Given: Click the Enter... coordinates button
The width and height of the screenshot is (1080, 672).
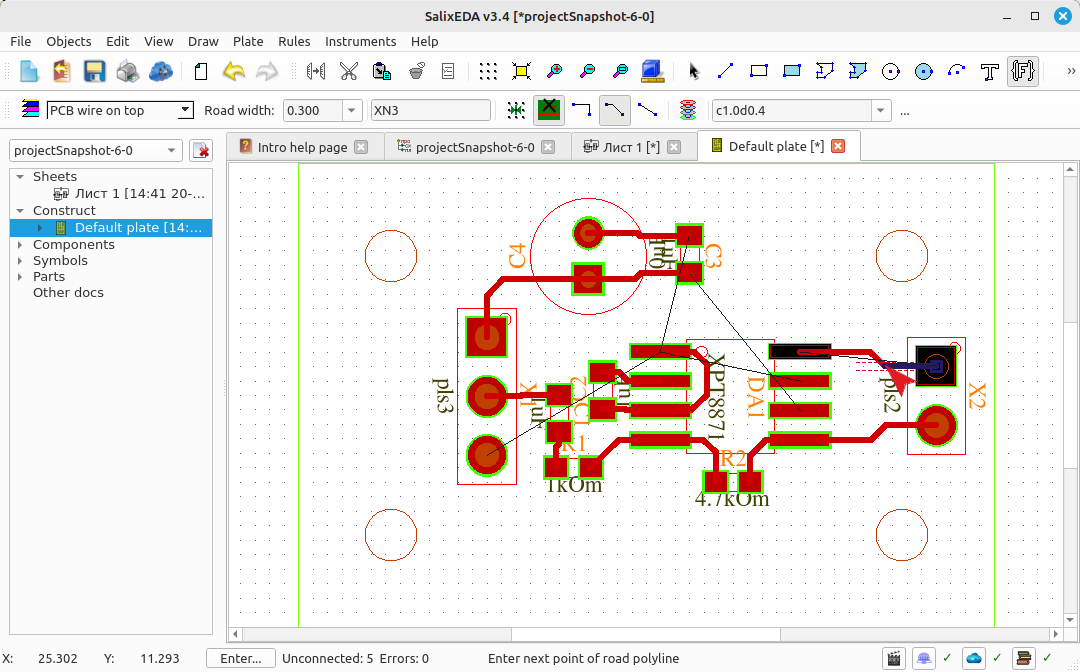Looking at the screenshot, I should (x=240, y=658).
